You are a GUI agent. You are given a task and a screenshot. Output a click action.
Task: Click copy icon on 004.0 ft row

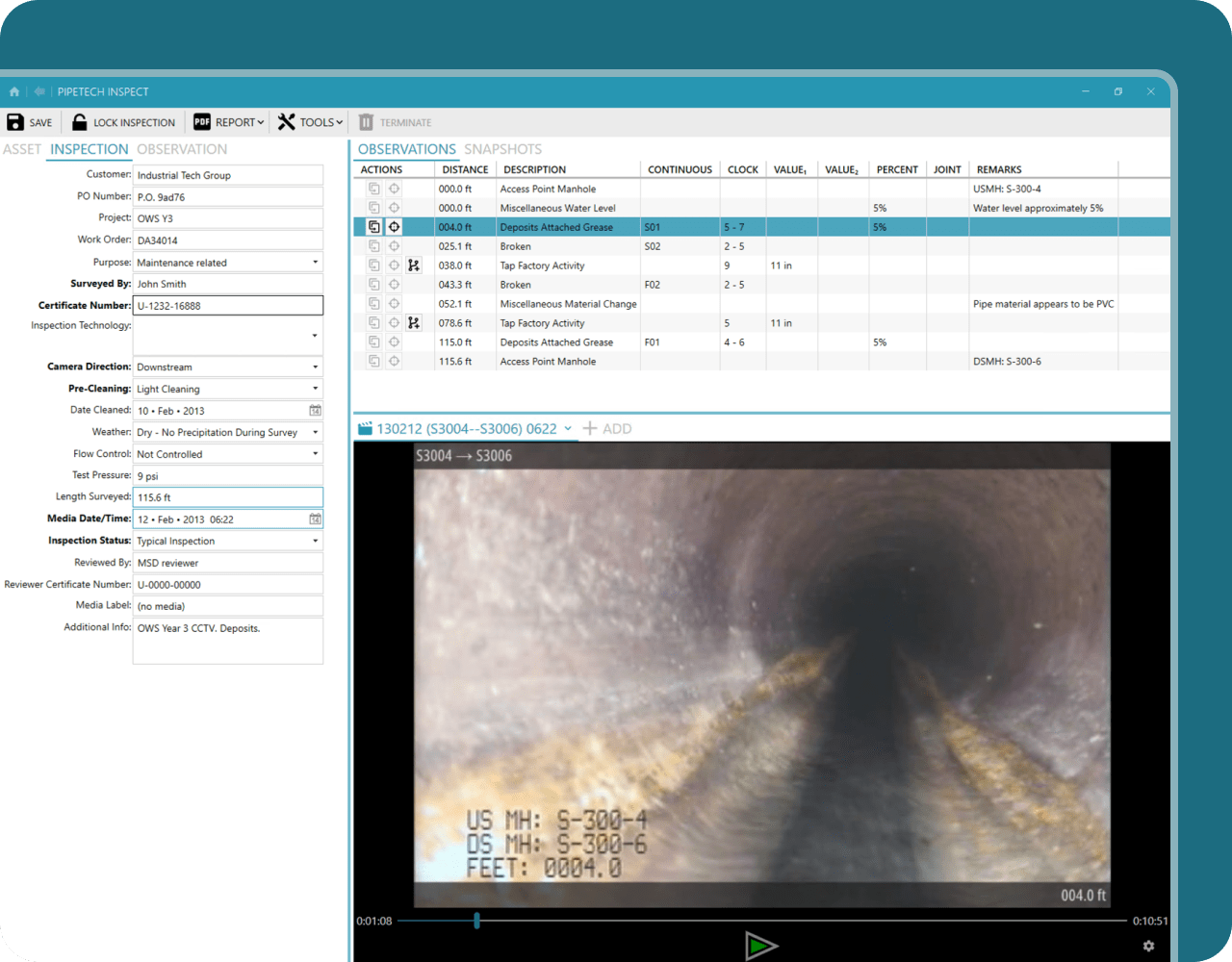pyautogui.click(x=373, y=227)
